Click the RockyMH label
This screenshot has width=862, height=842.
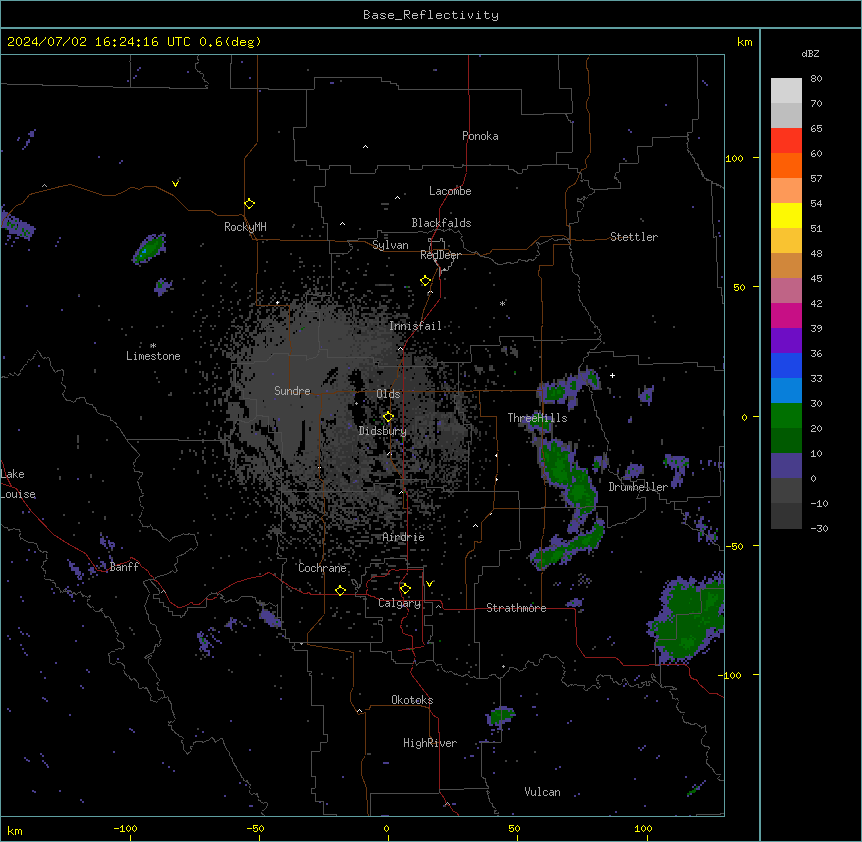point(245,227)
